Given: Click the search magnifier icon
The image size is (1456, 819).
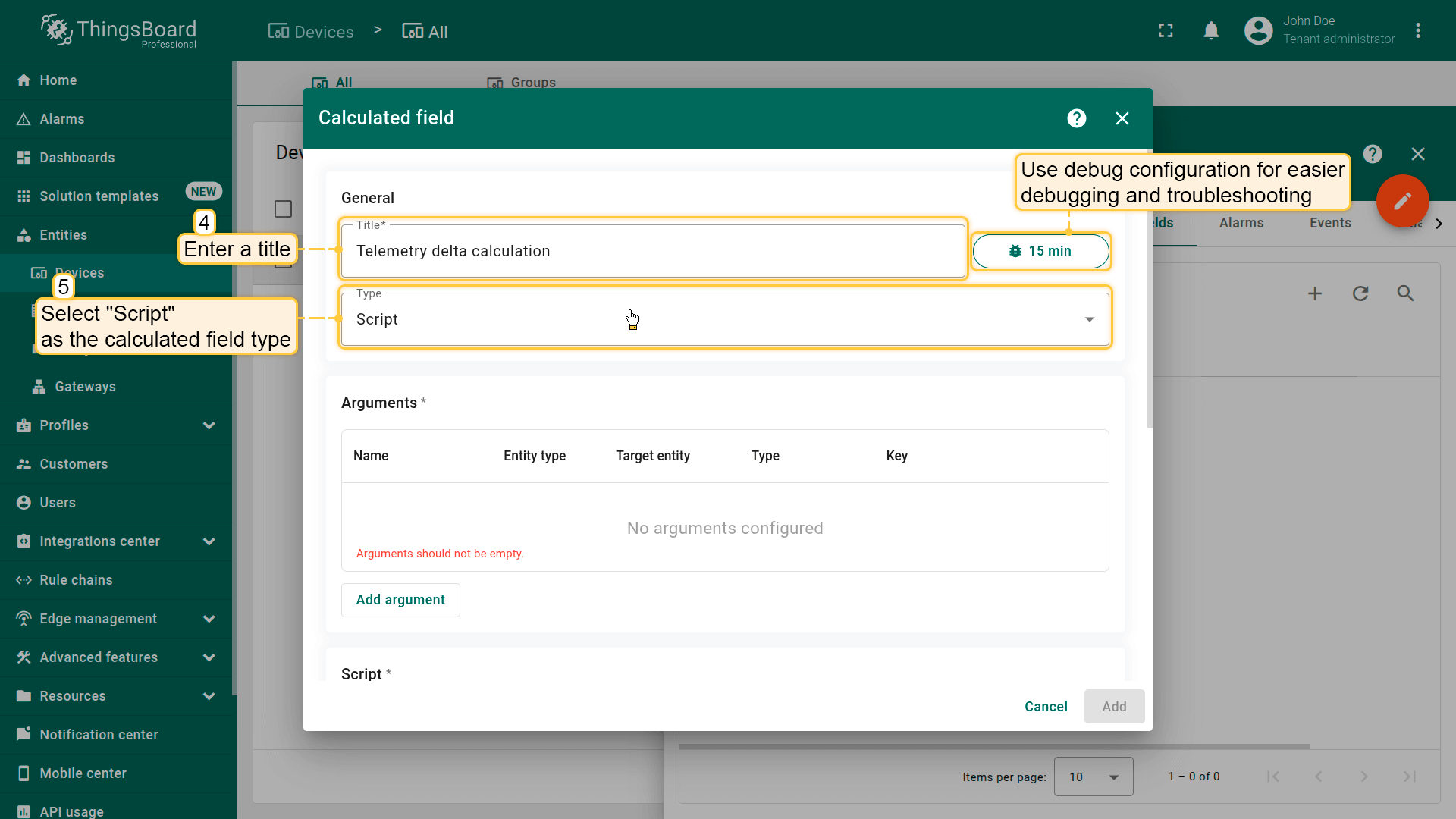Looking at the screenshot, I should tap(1405, 293).
